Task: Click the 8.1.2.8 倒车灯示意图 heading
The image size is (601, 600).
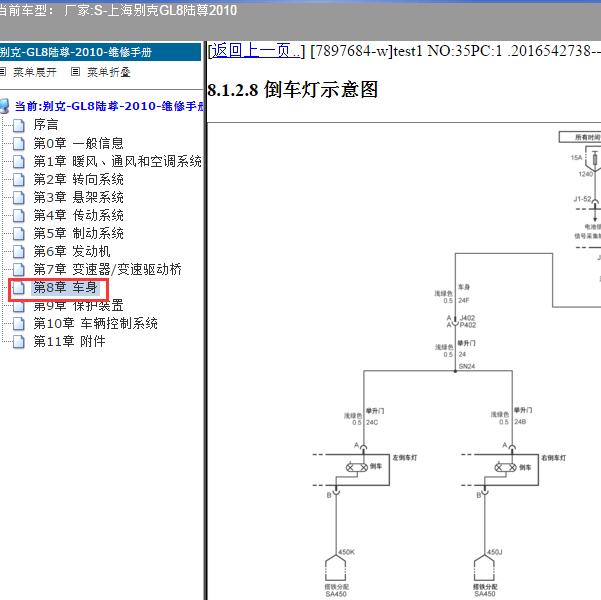Action: (293, 90)
